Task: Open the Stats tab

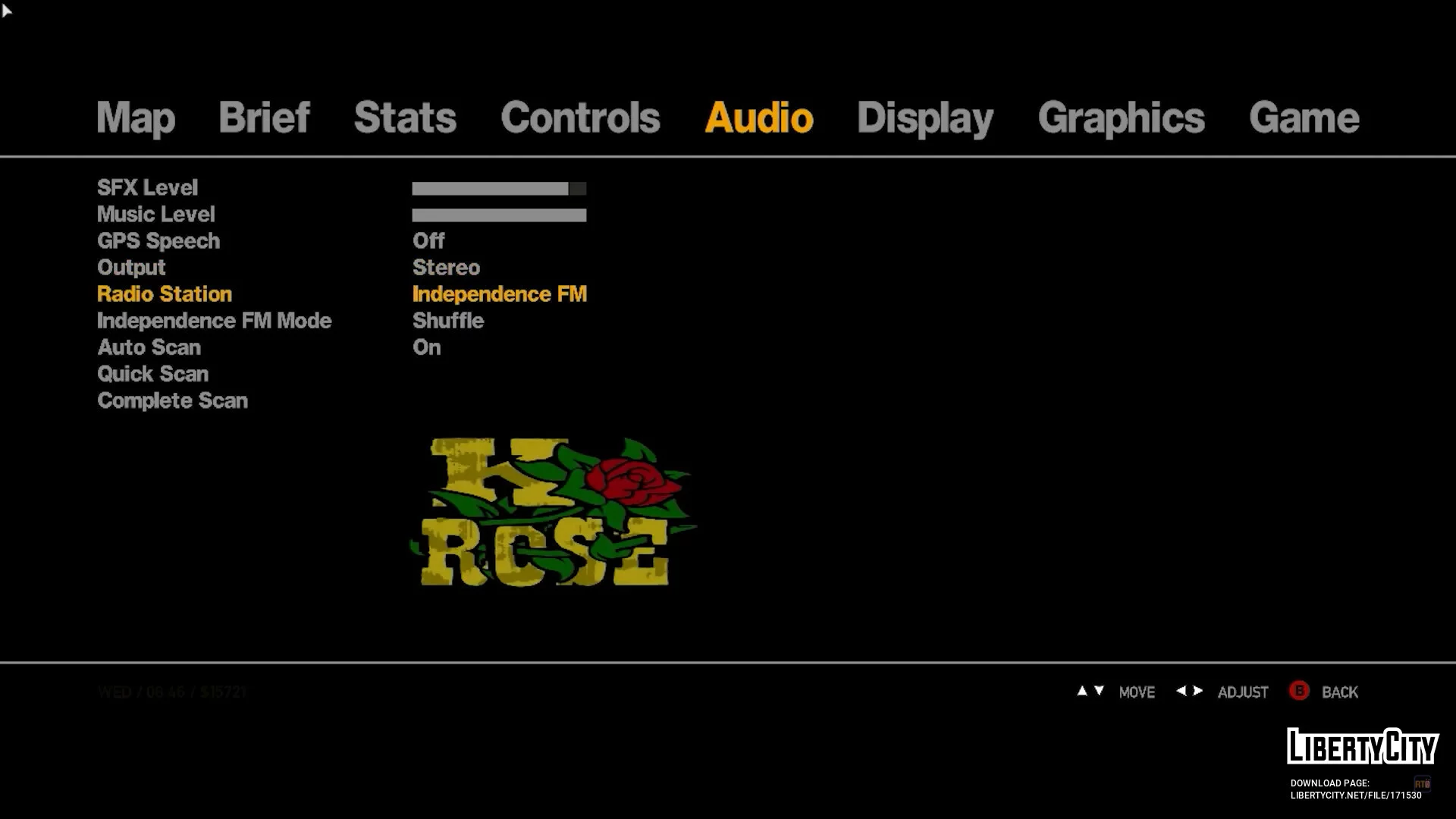Action: [405, 118]
